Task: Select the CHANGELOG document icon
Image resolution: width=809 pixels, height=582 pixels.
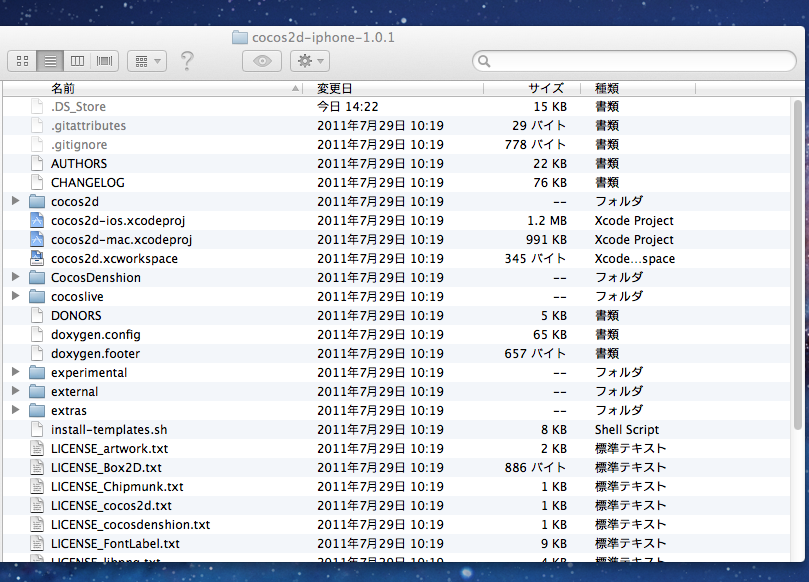Action: click(x=37, y=182)
